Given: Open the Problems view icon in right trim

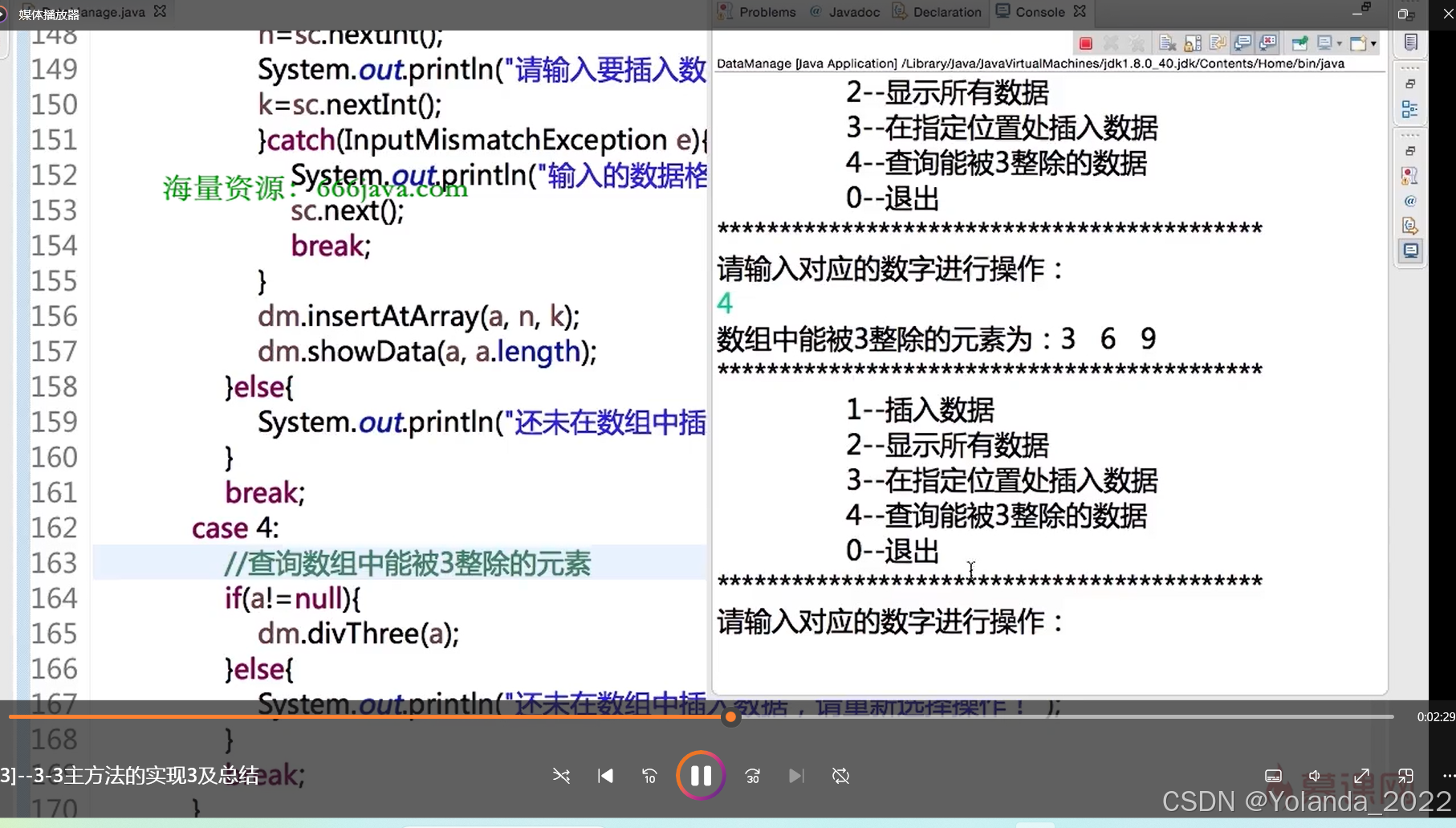Looking at the screenshot, I should tap(1410, 176).
